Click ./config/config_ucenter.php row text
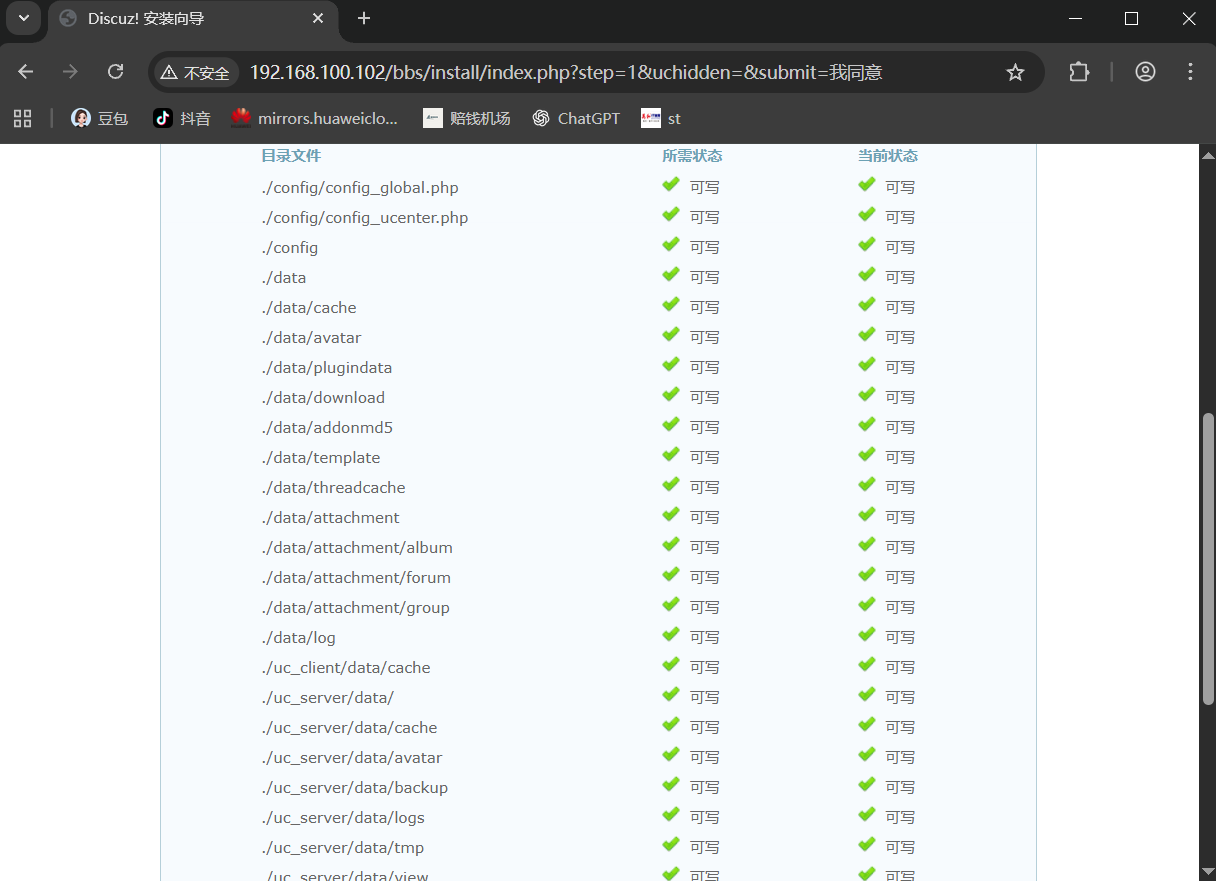The width and height of the screenshot is (1216, 881). coord(365,217)
